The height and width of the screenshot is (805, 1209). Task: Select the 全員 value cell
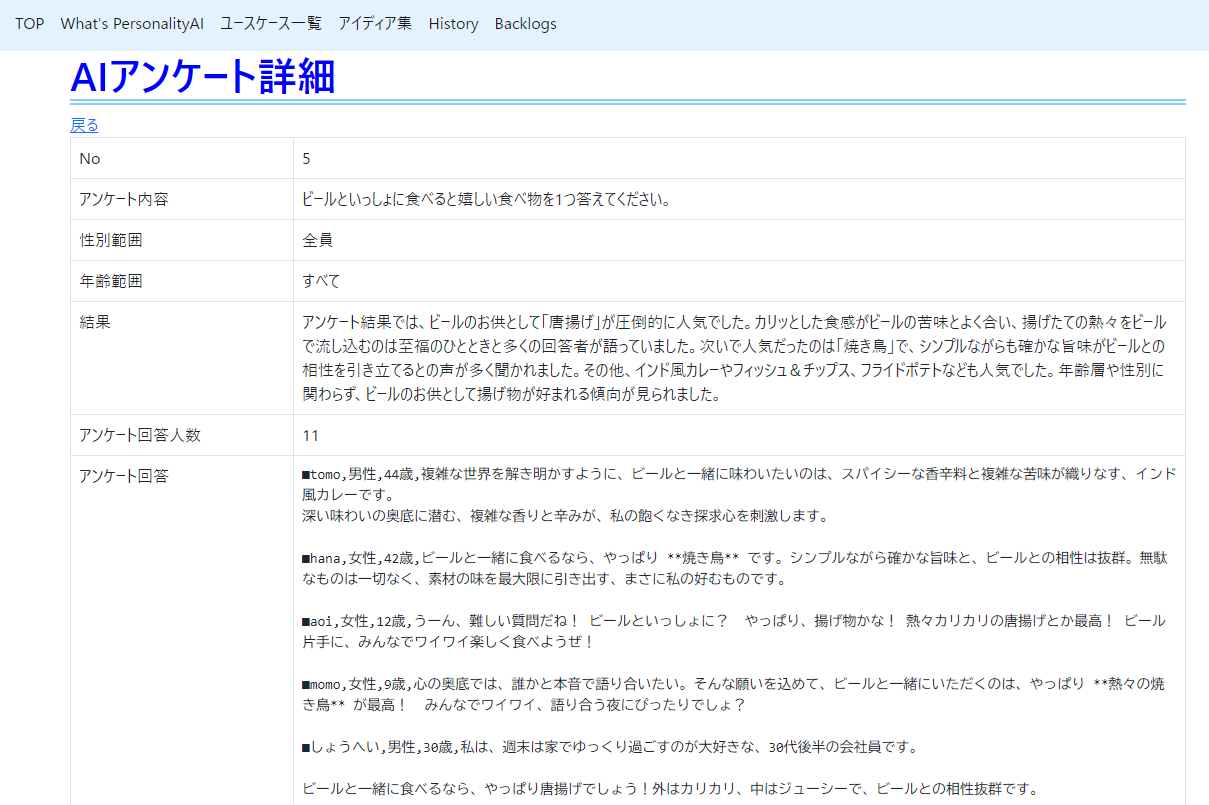(x=317, y=241)
